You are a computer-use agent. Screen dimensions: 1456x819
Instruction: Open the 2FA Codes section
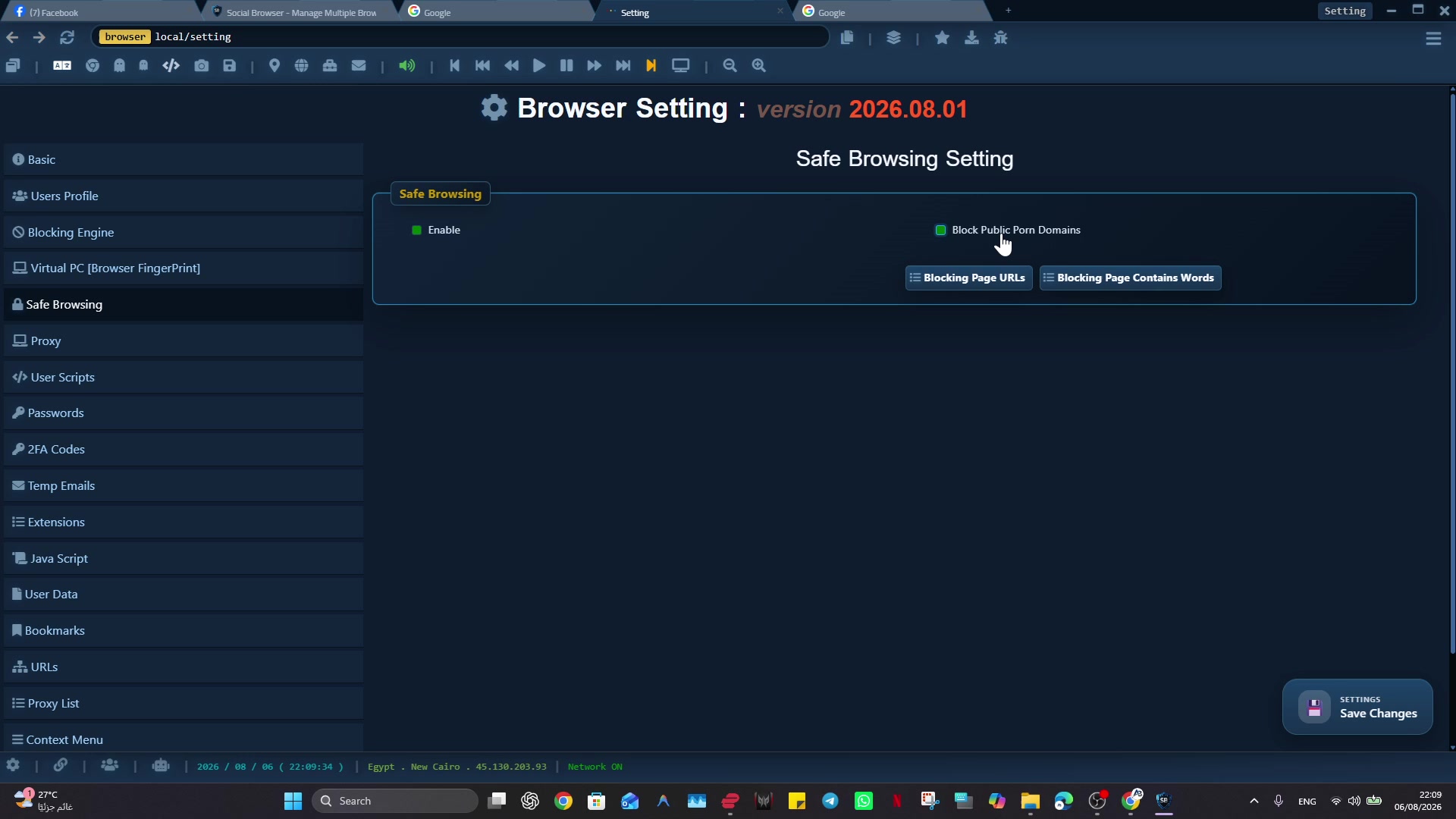pyautogui.click(x=184, y=450)
